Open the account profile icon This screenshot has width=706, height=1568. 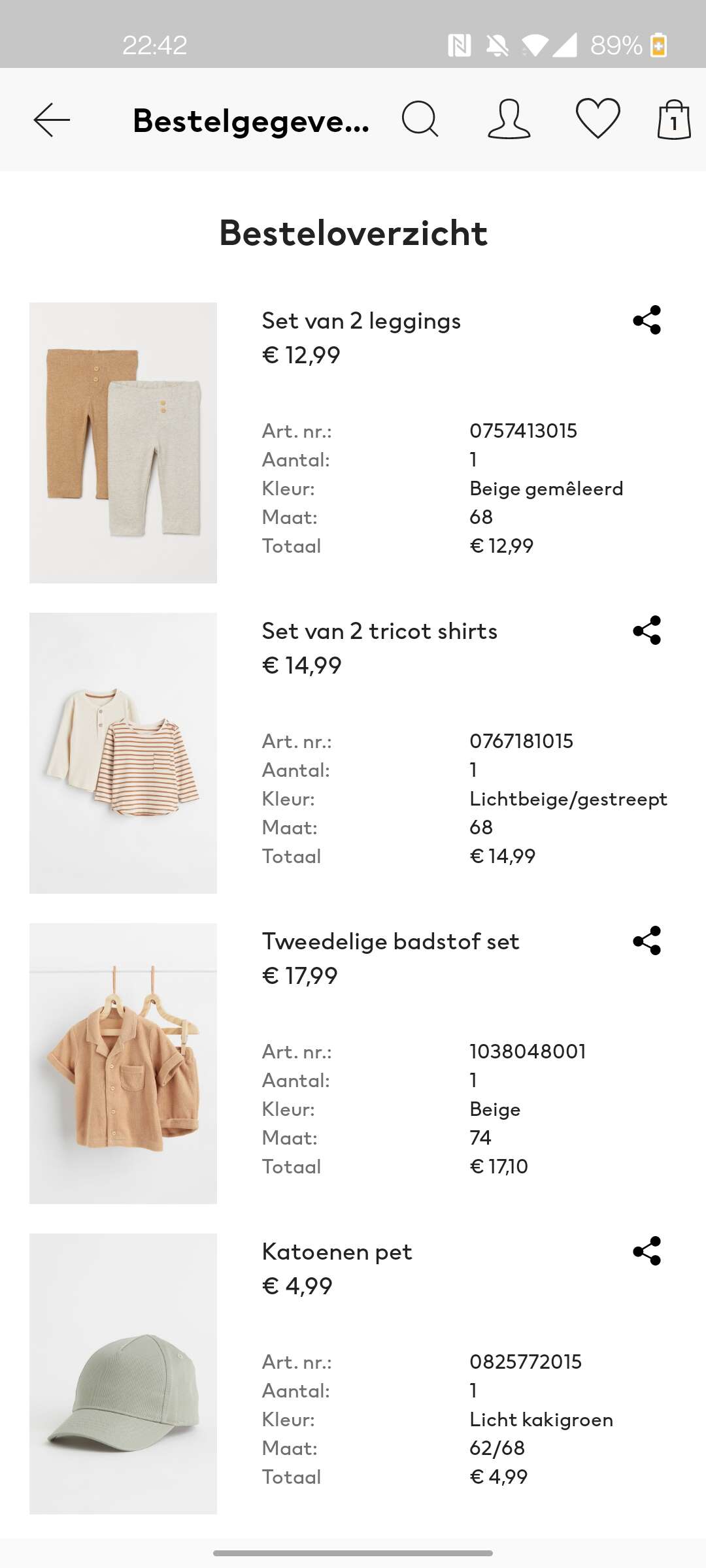[509, 119]
